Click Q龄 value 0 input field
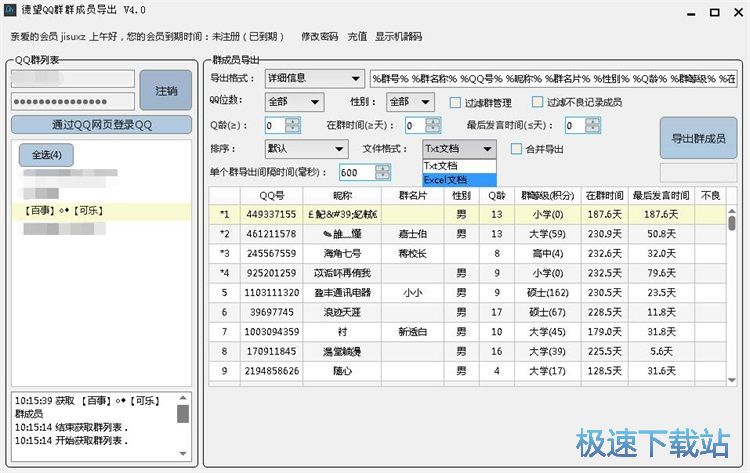750x473 pixels. (x=276, y=125)
